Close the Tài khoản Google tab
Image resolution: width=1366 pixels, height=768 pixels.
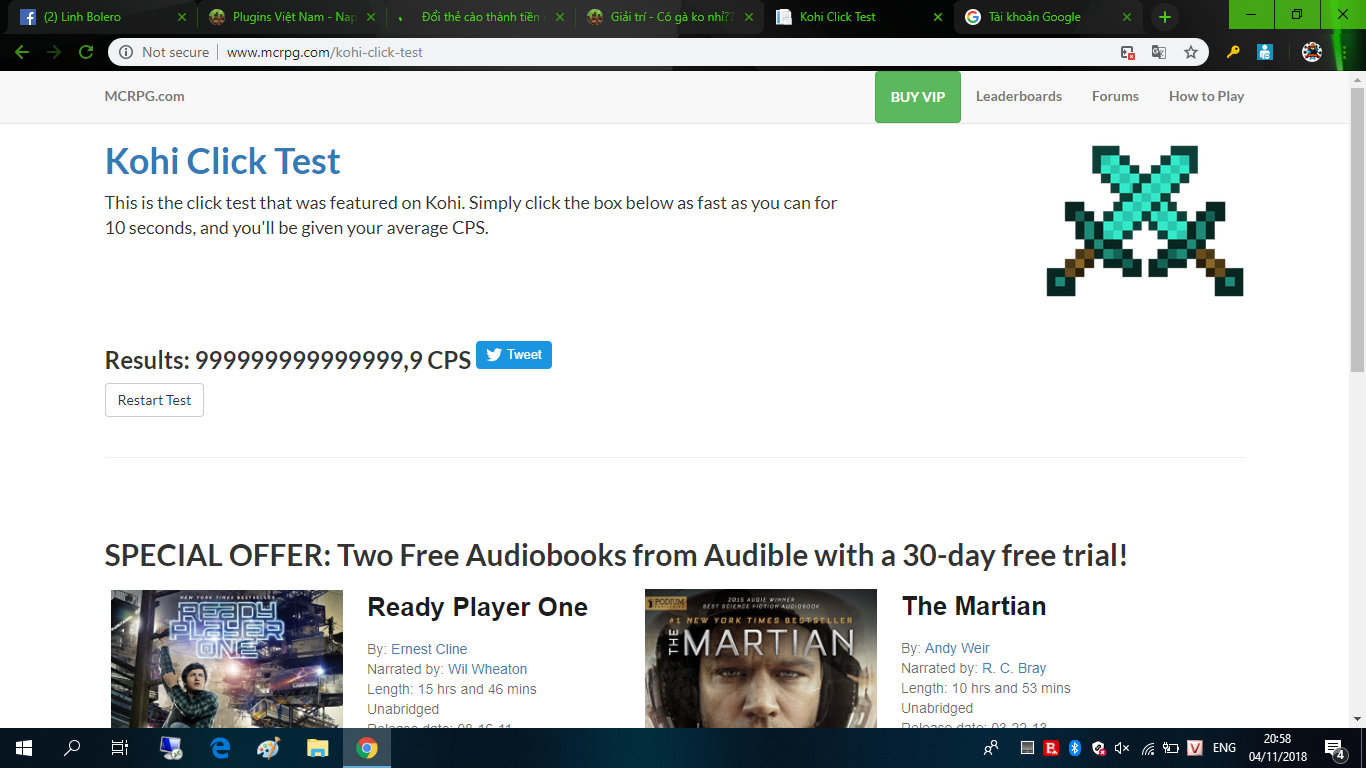tap(1126, 17)
